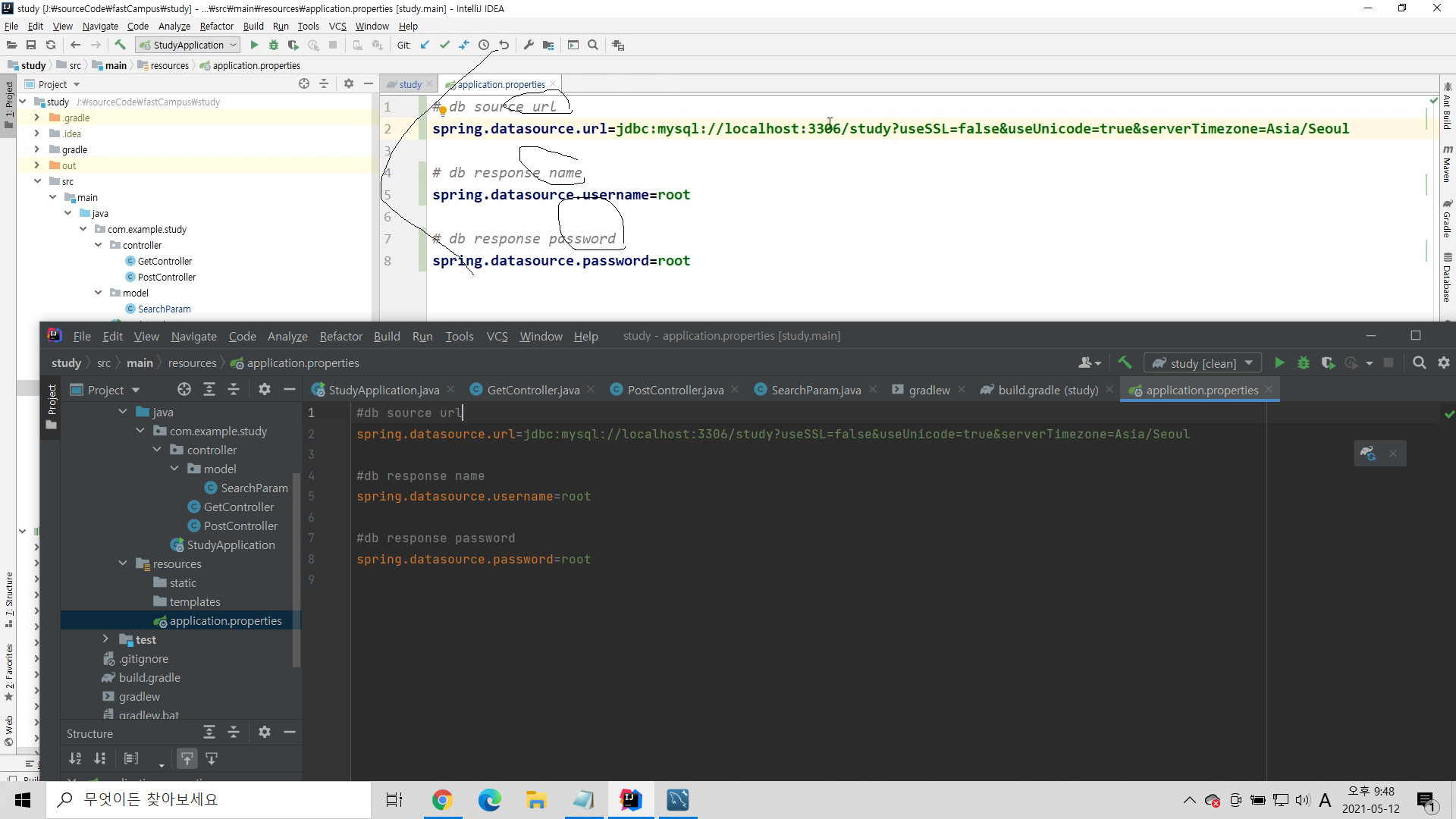Expand the test folder in dark tree
Screen dimensions: 1456x819
[x=105, y=639]
